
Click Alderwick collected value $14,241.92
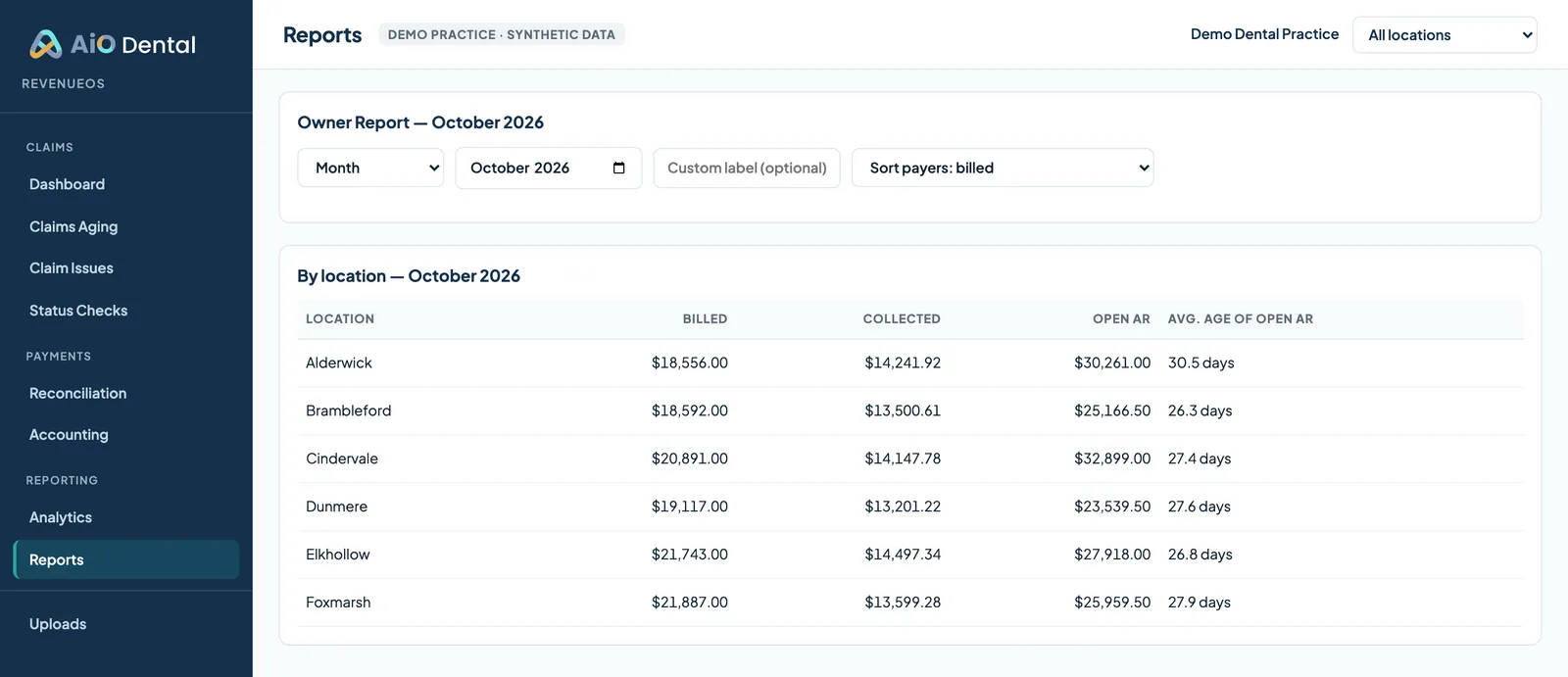pyautogui.click(x=903, y=363)
